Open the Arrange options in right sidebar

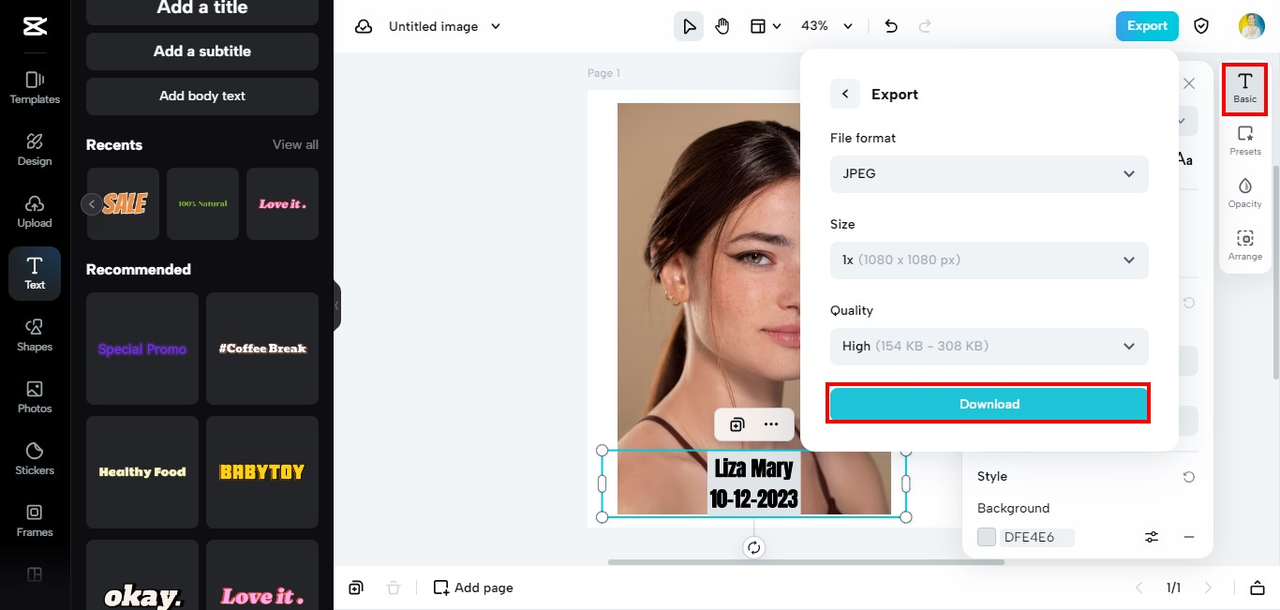click(x=1244, y=244)
